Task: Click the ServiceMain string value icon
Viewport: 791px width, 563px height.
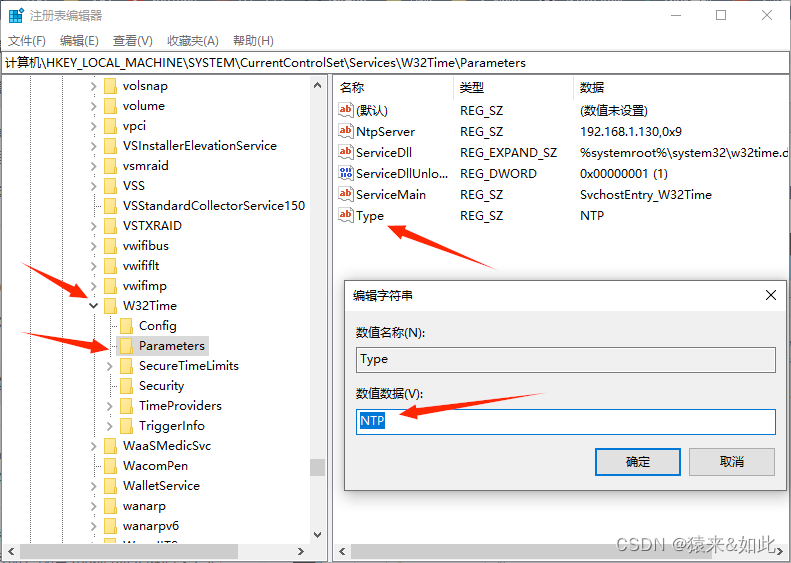Action: (x=346, y=194)
